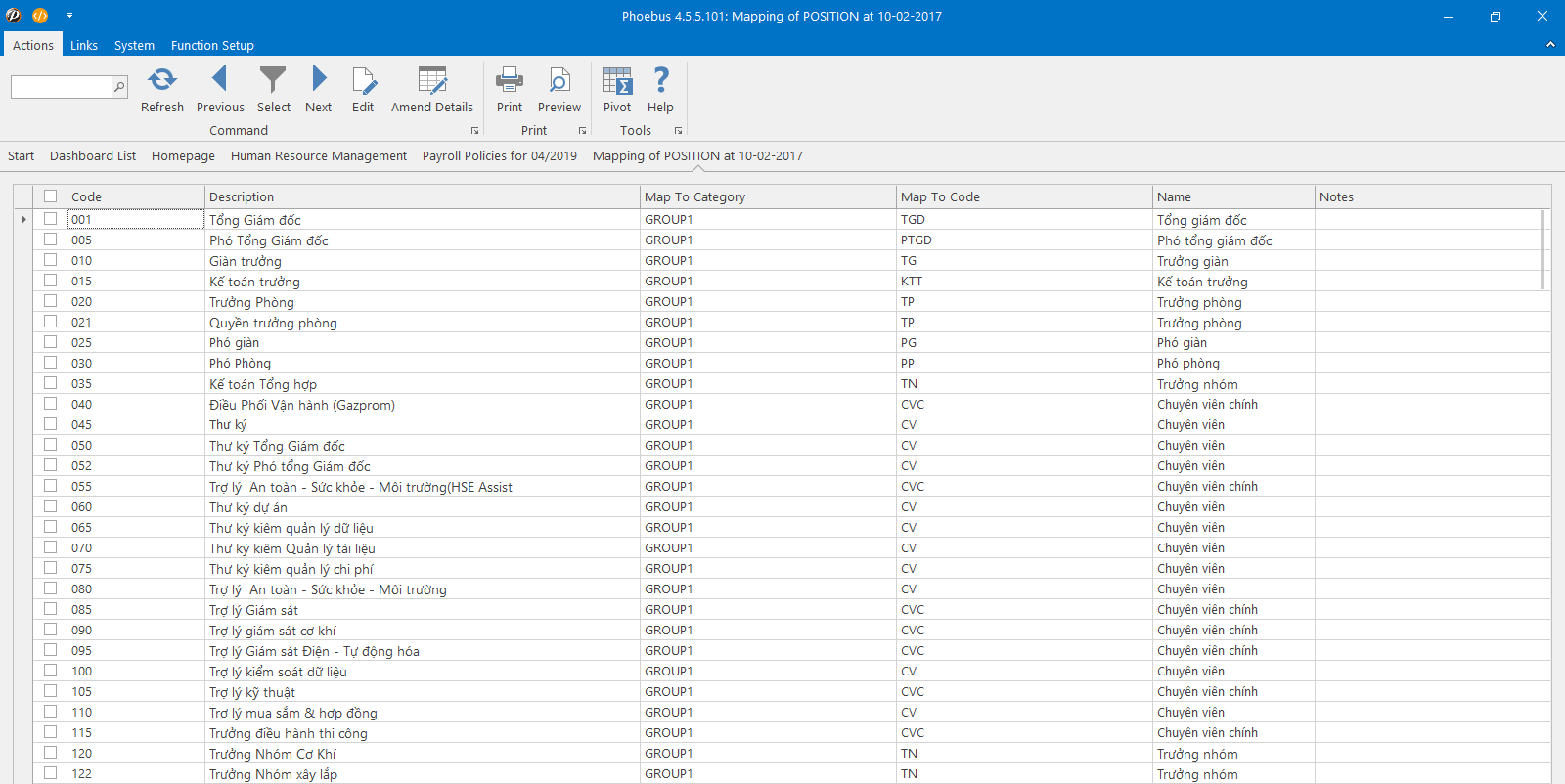Click Phoebus app logo in title bar

click(x=14, y=16)
